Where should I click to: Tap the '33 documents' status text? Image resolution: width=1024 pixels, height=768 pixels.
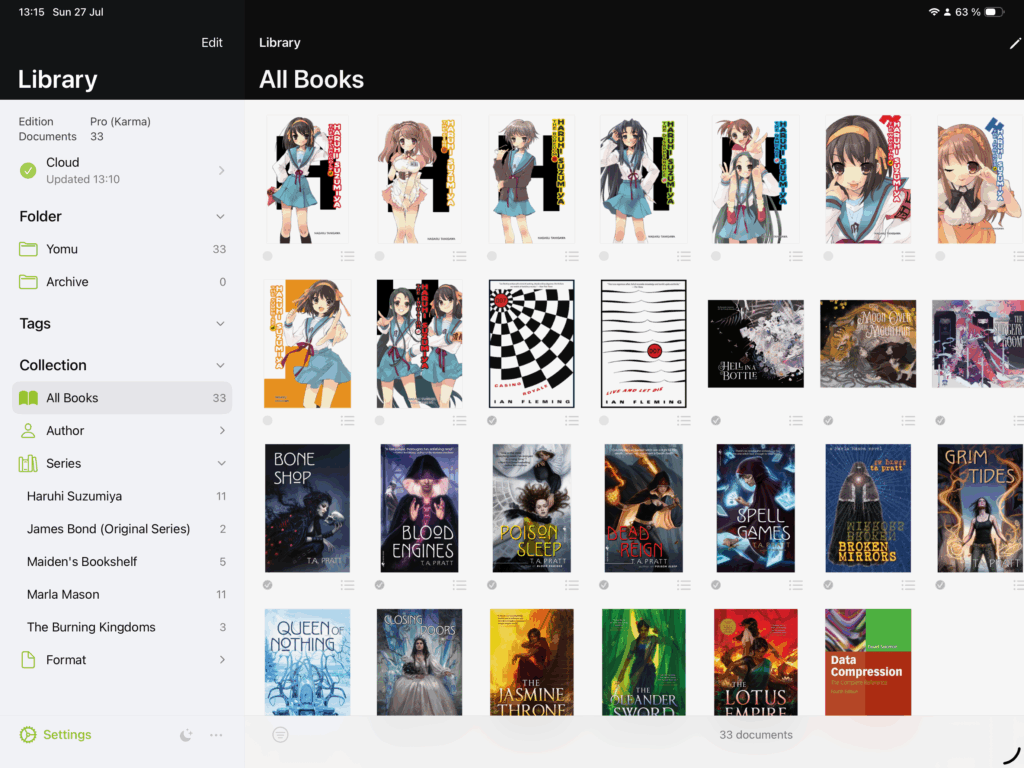click(x=756, y=735)
